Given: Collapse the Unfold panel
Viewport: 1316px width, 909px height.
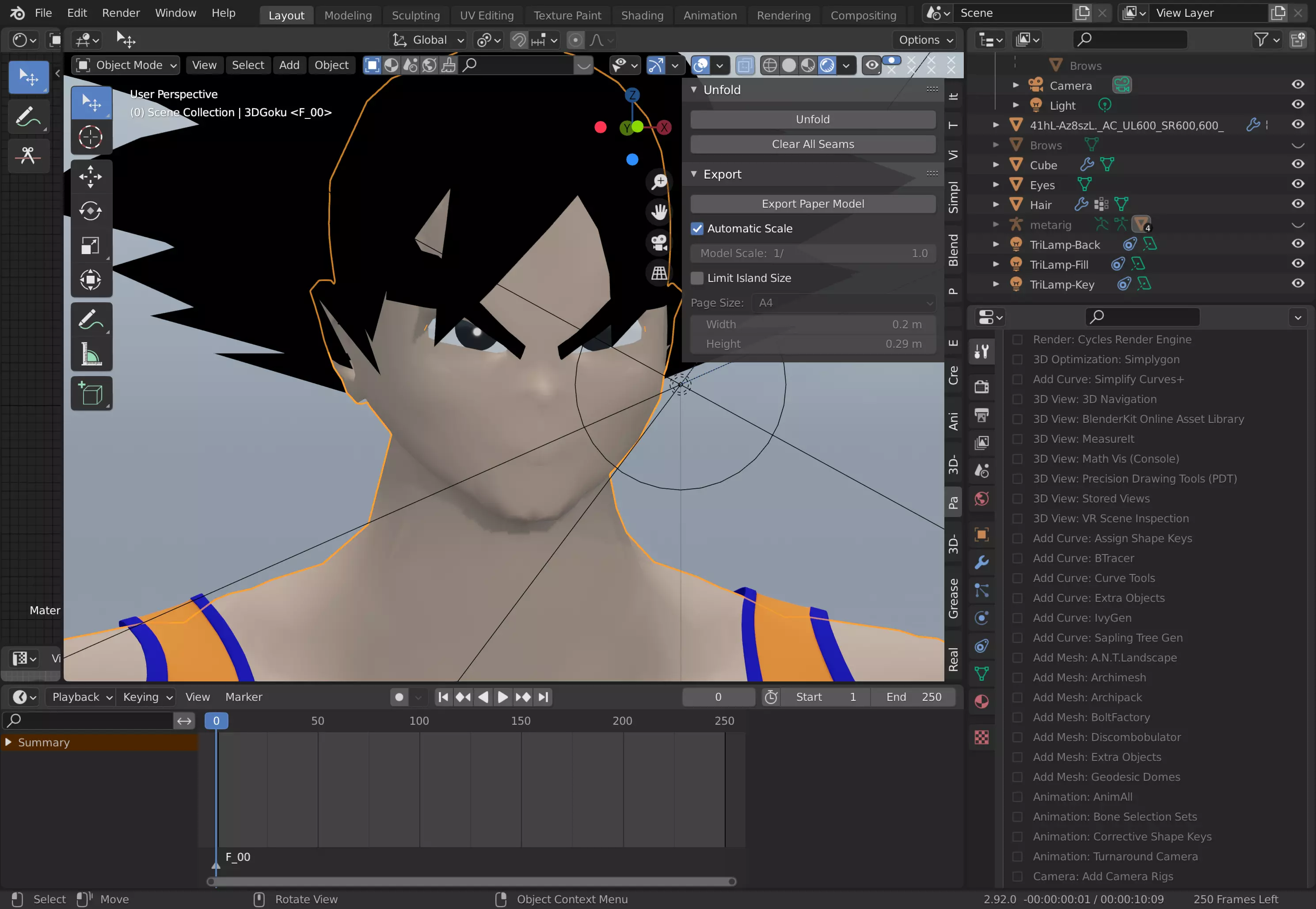Looking at the screenshot, I should (694, 90).
